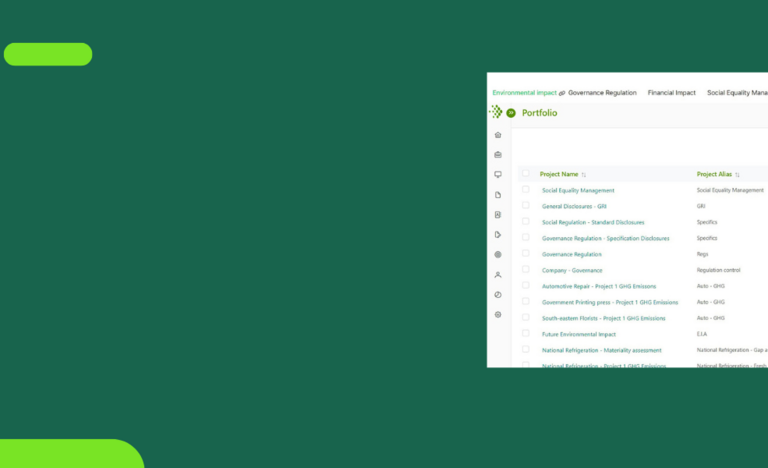Click the monitor icon in the sidebar
Viewport: 768px width, 468px height.
(498, 175)
